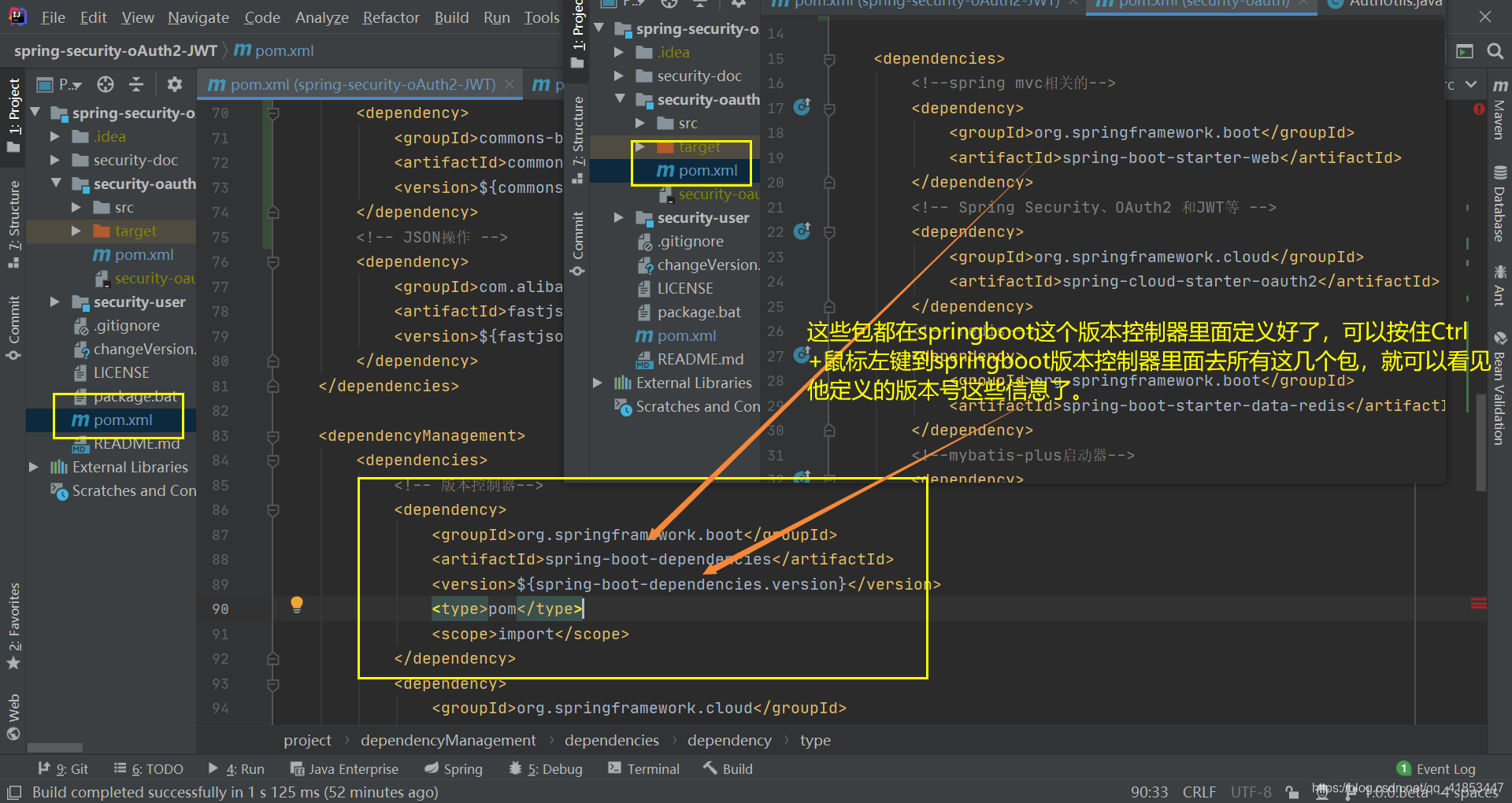Open the 4: Run tool window
1512x803 pixels.
coord(235,768)
